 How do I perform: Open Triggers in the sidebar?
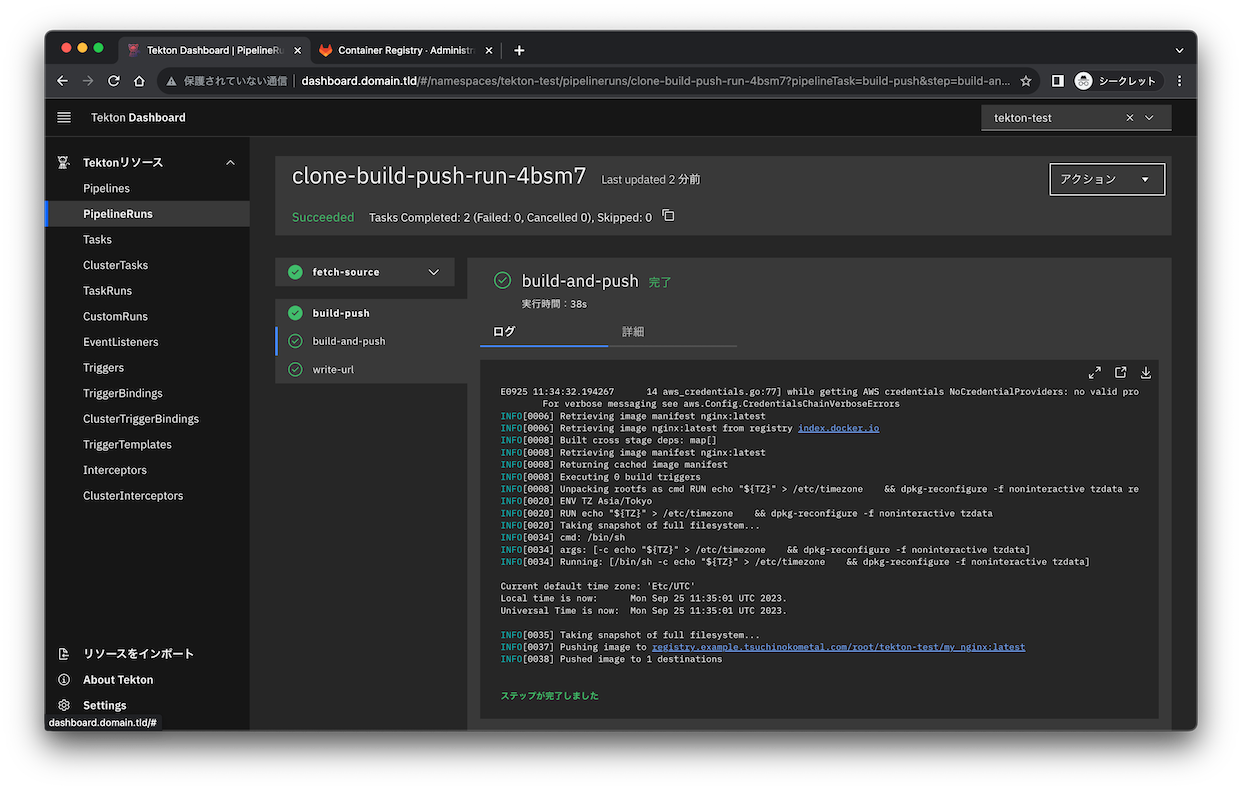pyautogui.click(x=147, y=368)
